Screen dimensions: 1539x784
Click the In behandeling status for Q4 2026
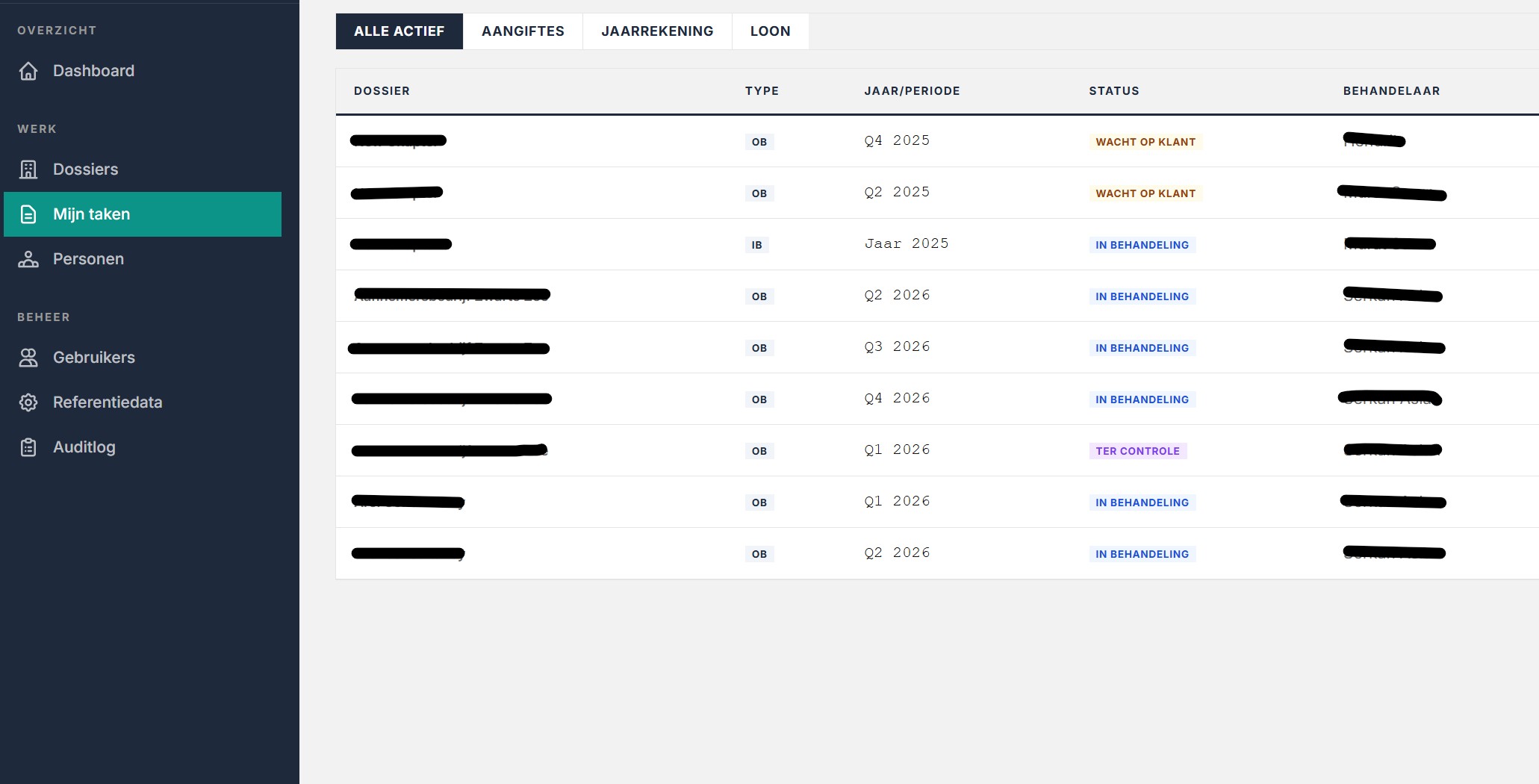[x=1142, y=399]
